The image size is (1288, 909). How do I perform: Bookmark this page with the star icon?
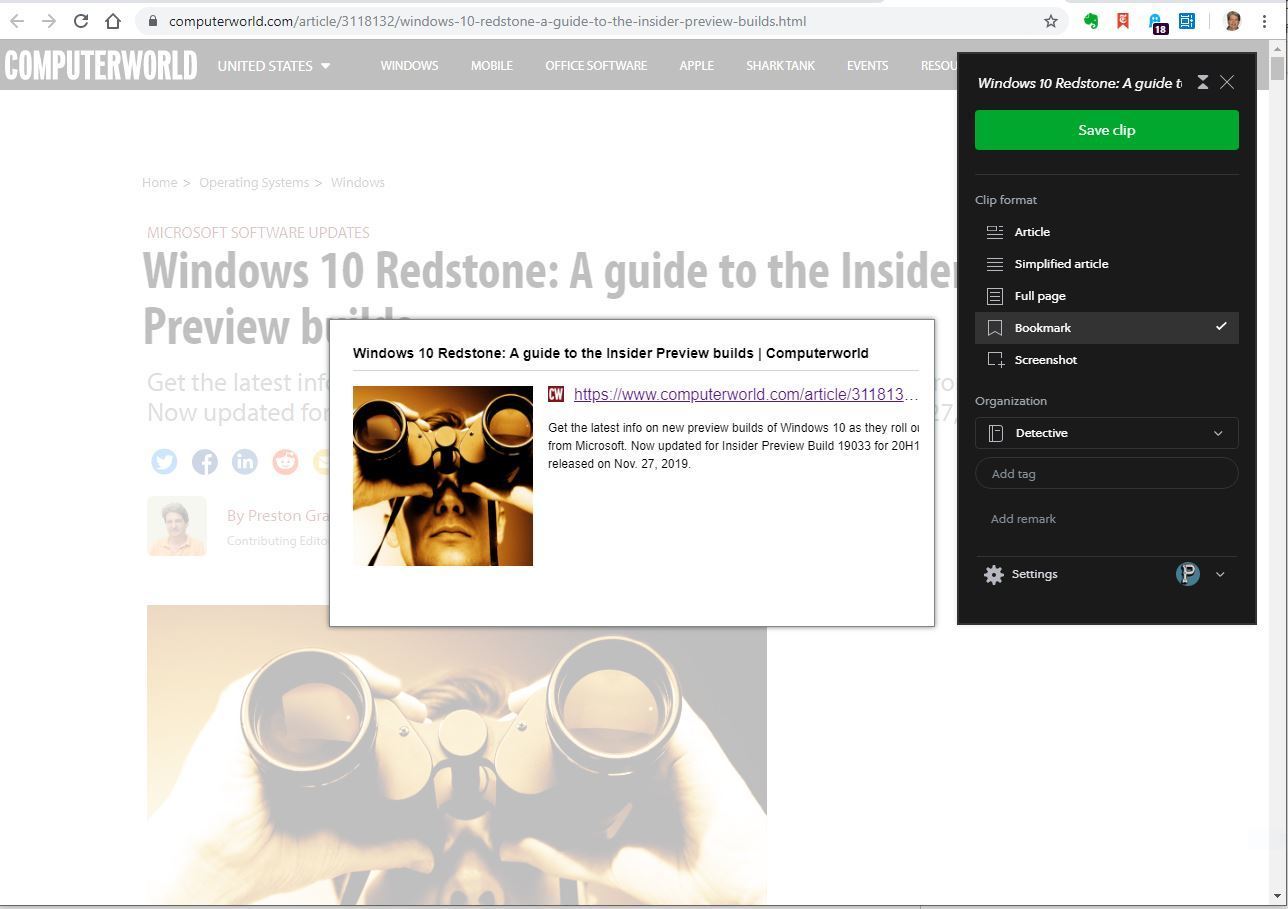[1051, 21]
